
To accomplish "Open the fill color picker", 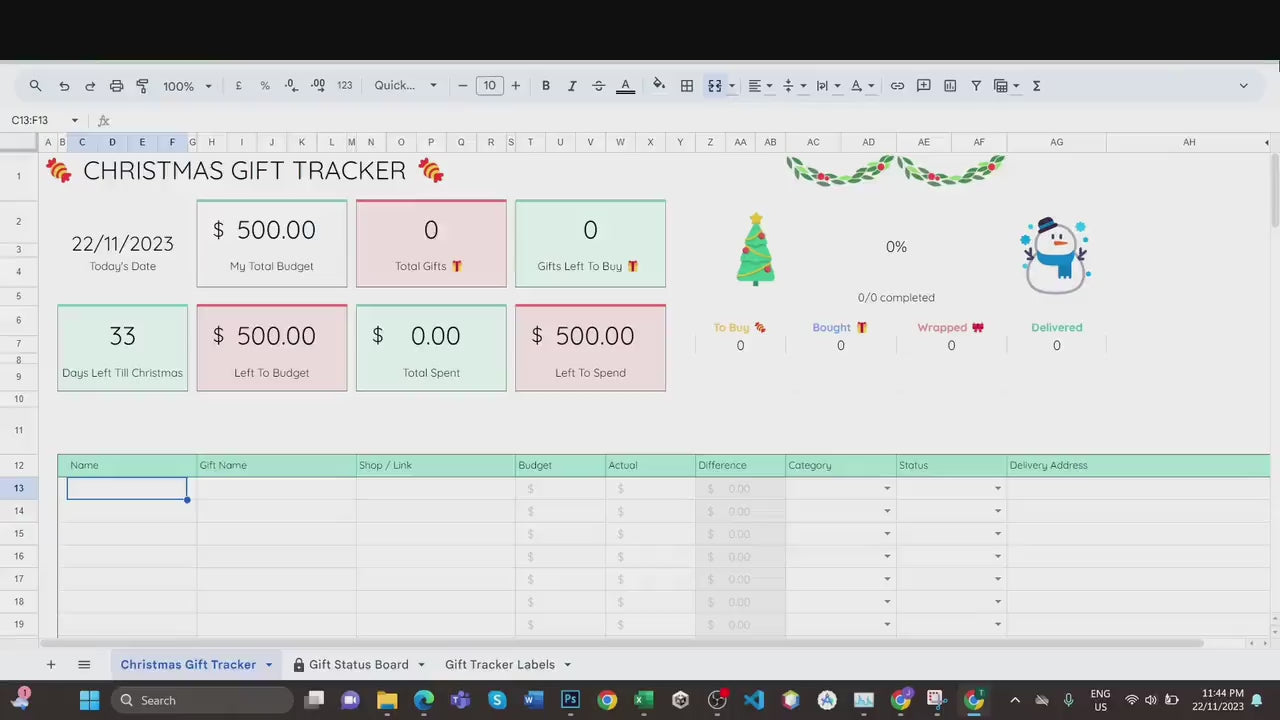I will pos(658,86).
